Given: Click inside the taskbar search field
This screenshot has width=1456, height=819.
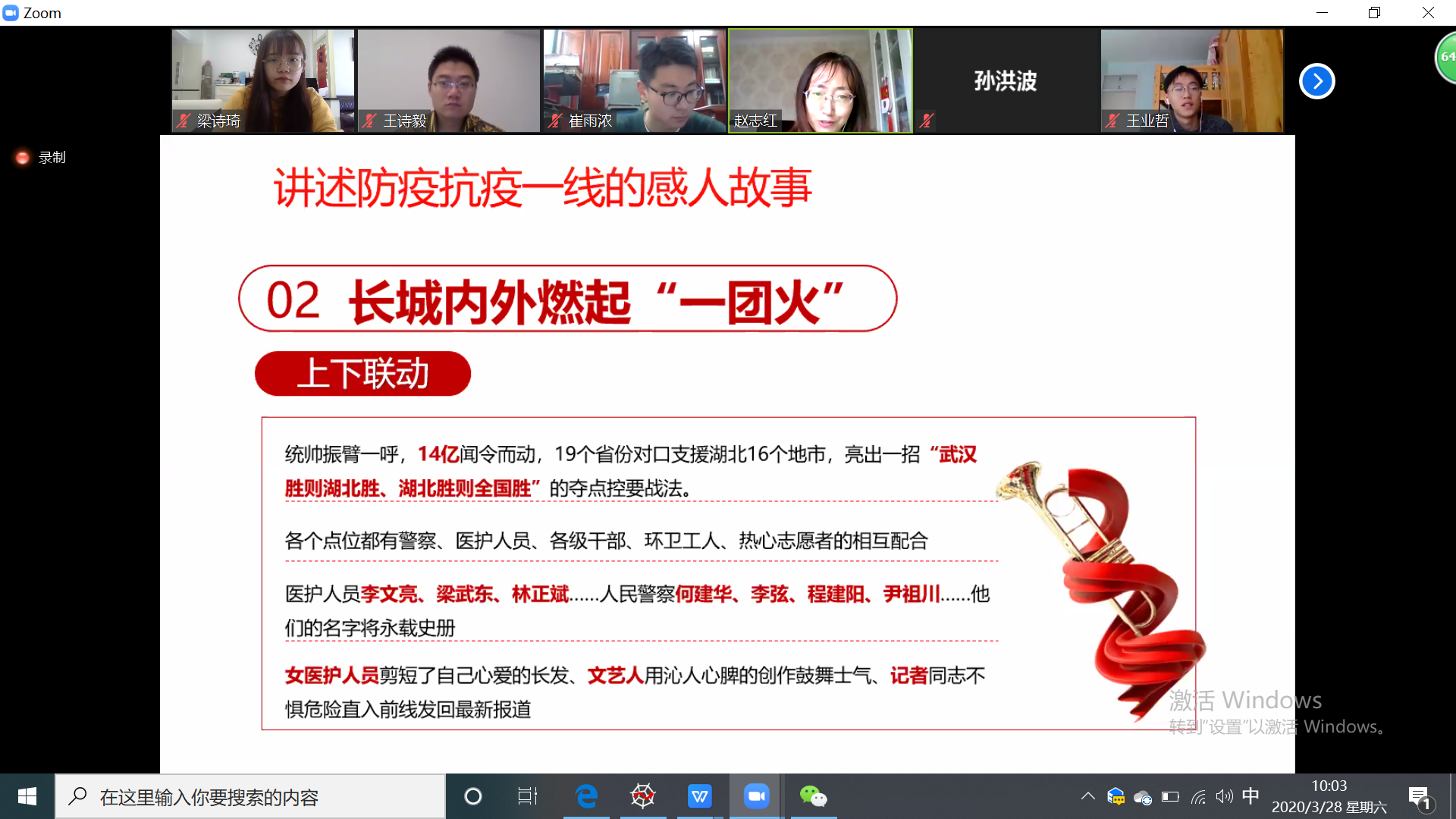Looking at the screenshot, I should [227, 796].
